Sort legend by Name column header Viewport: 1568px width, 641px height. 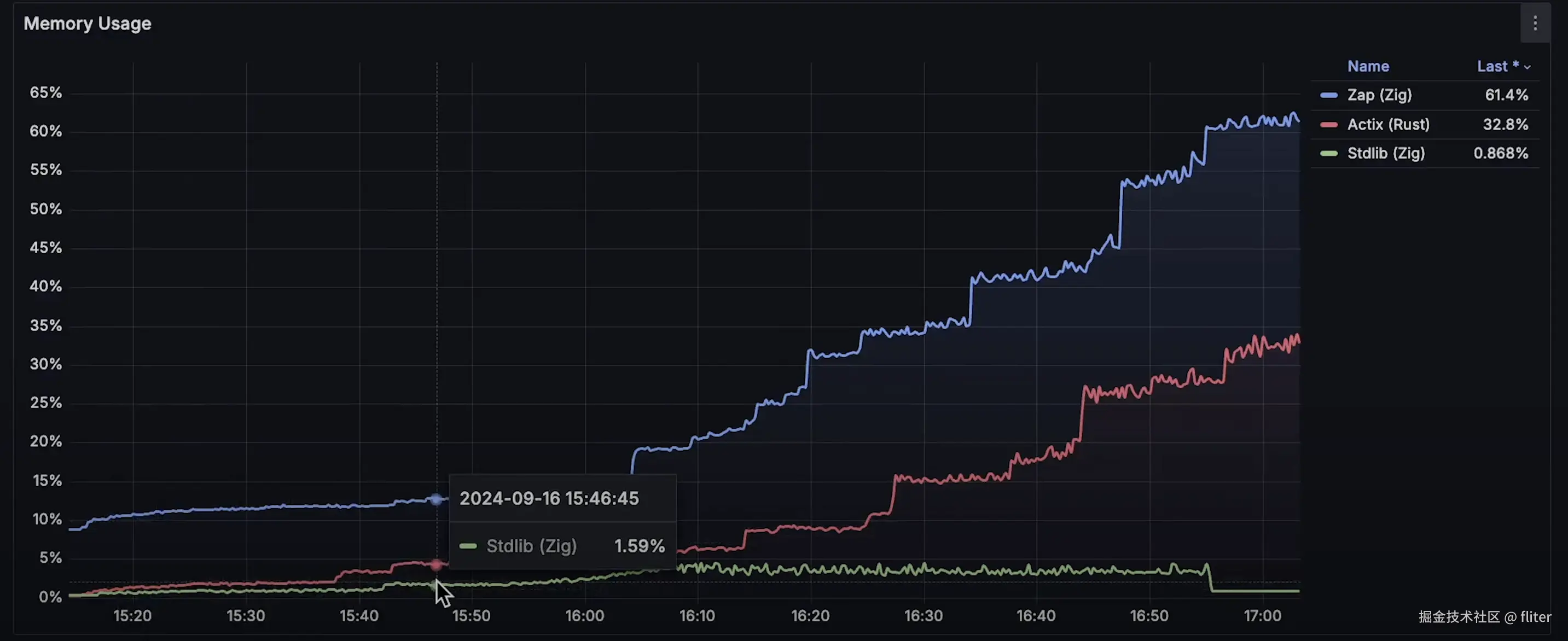1368,66
